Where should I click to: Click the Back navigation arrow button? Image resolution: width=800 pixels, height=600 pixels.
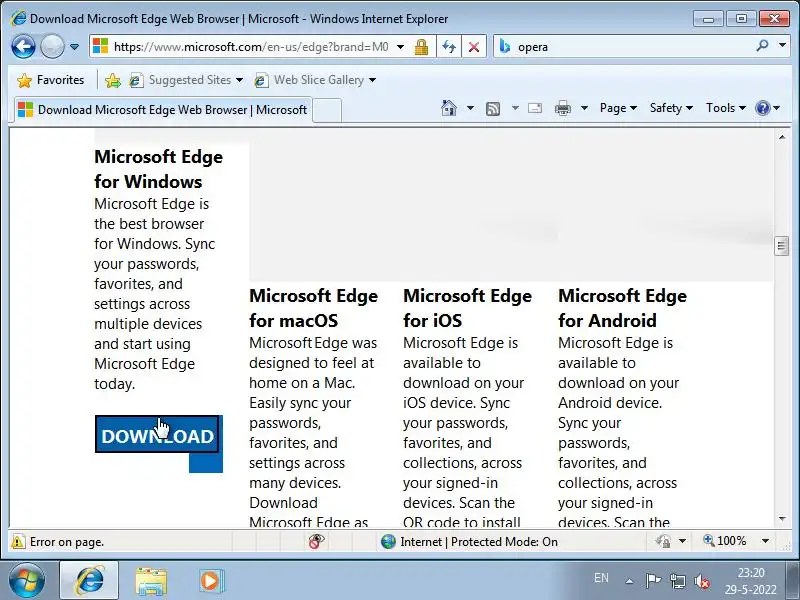coord(23,47)
